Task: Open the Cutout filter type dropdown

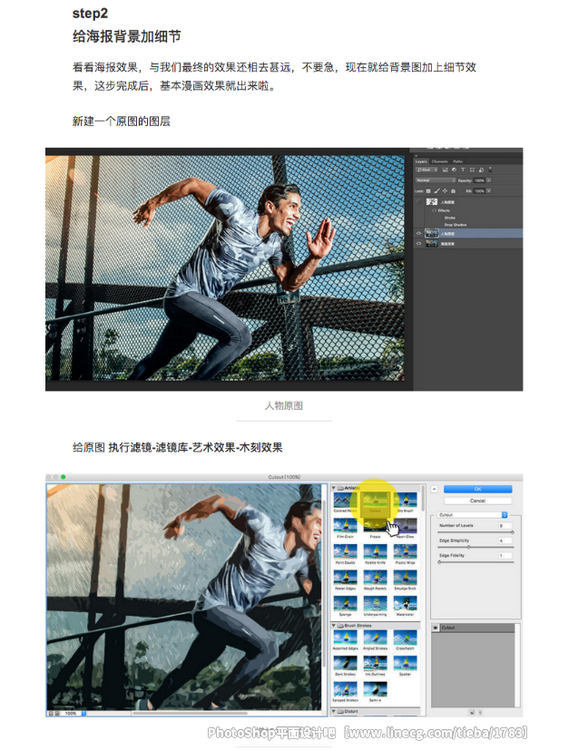Action: pyautogui.click(x=472, y=515)
